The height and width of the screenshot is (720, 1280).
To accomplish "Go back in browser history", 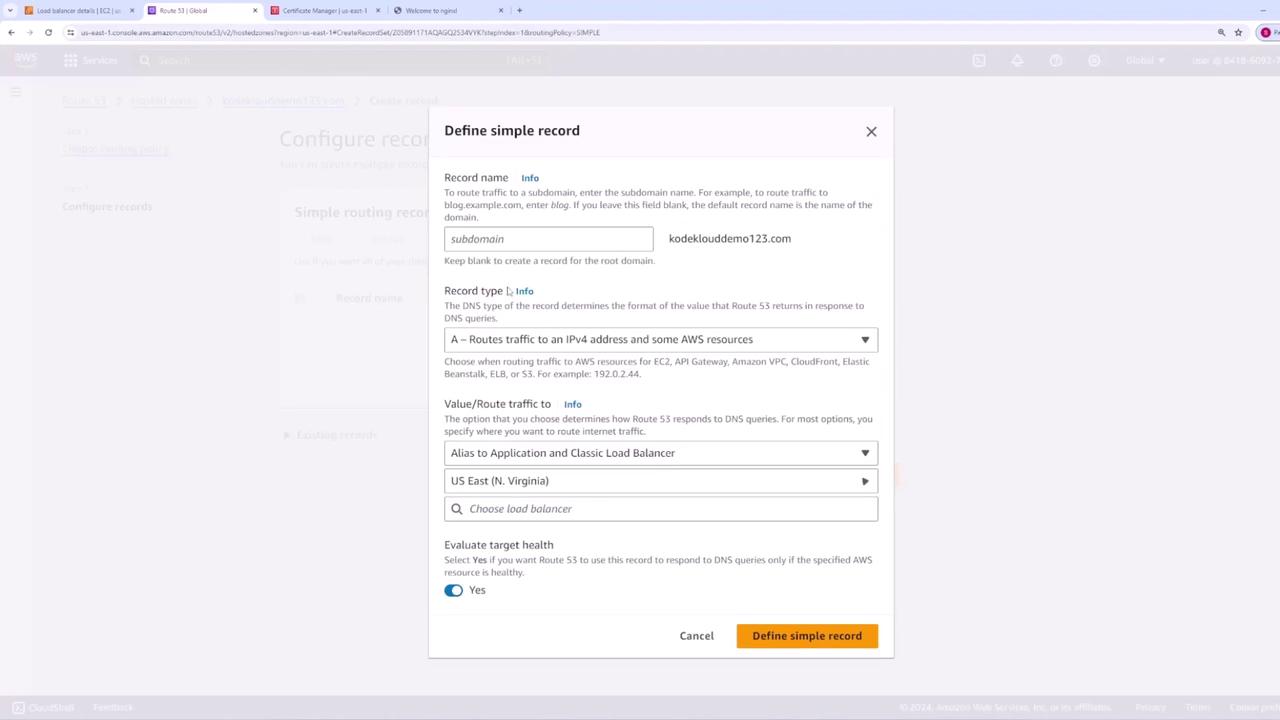I will [x=11, y=32].
